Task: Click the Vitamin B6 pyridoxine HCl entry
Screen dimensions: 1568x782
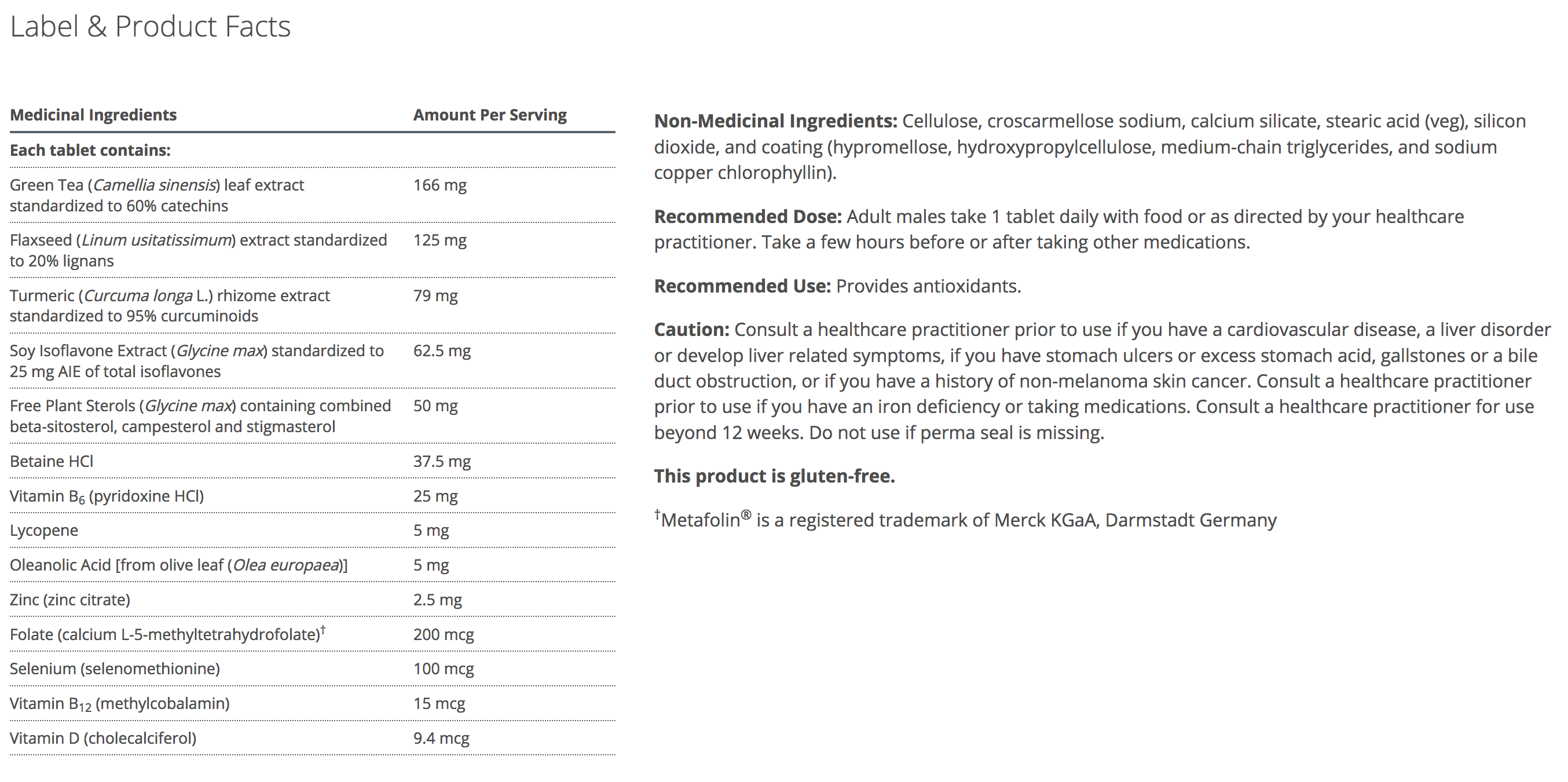Action: (107, 496)
